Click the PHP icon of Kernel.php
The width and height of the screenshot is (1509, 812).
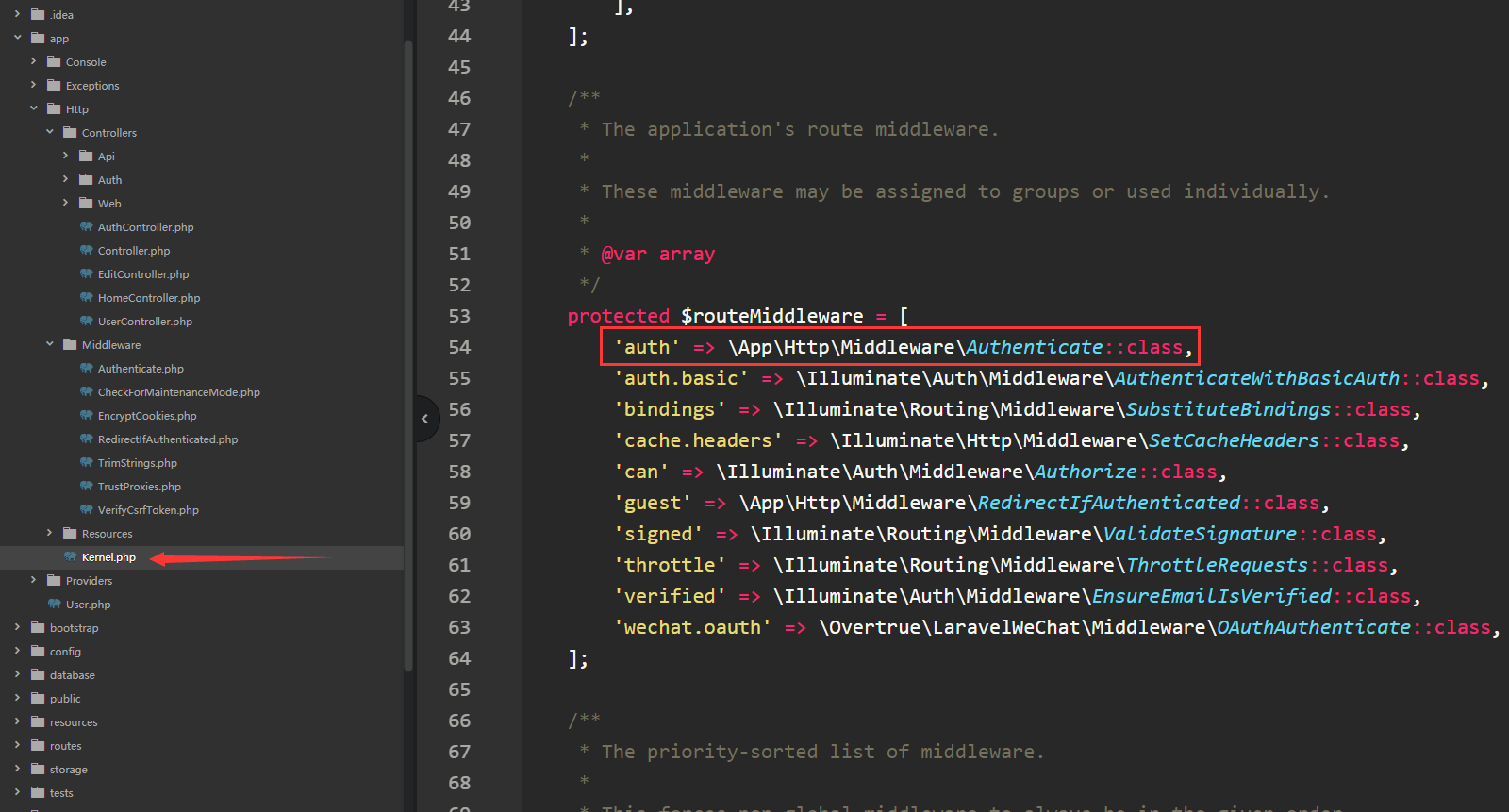[70, 556]
